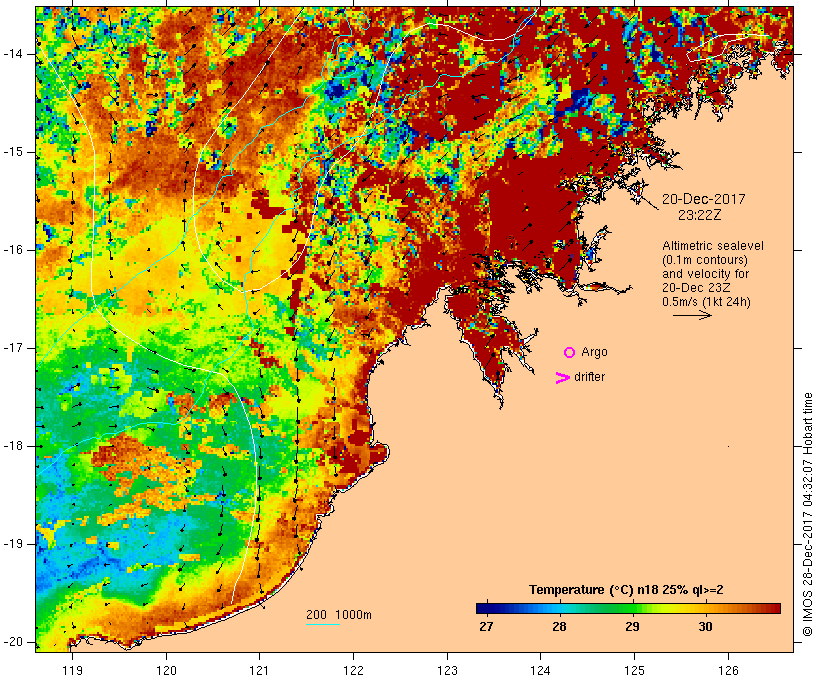Click the colorbar label '30'

click(x=705, y=627)
